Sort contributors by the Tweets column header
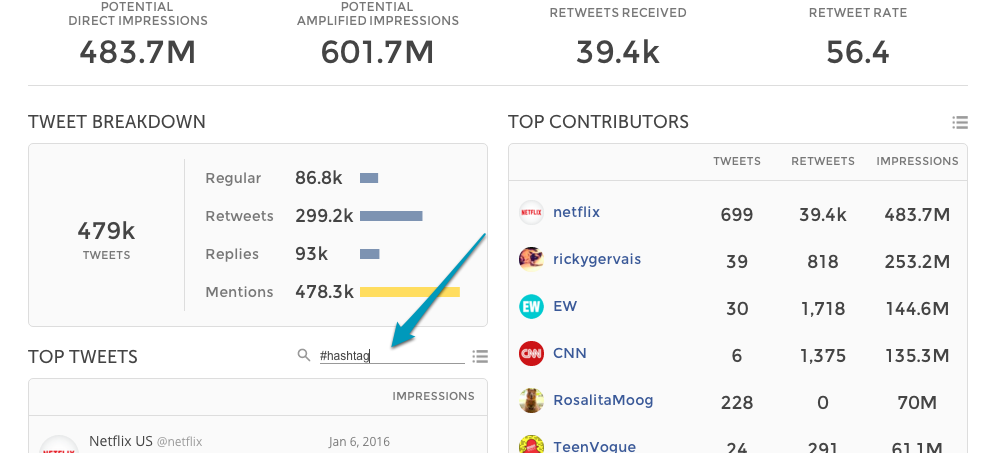982x453 pixels. (x=737, y=161)
